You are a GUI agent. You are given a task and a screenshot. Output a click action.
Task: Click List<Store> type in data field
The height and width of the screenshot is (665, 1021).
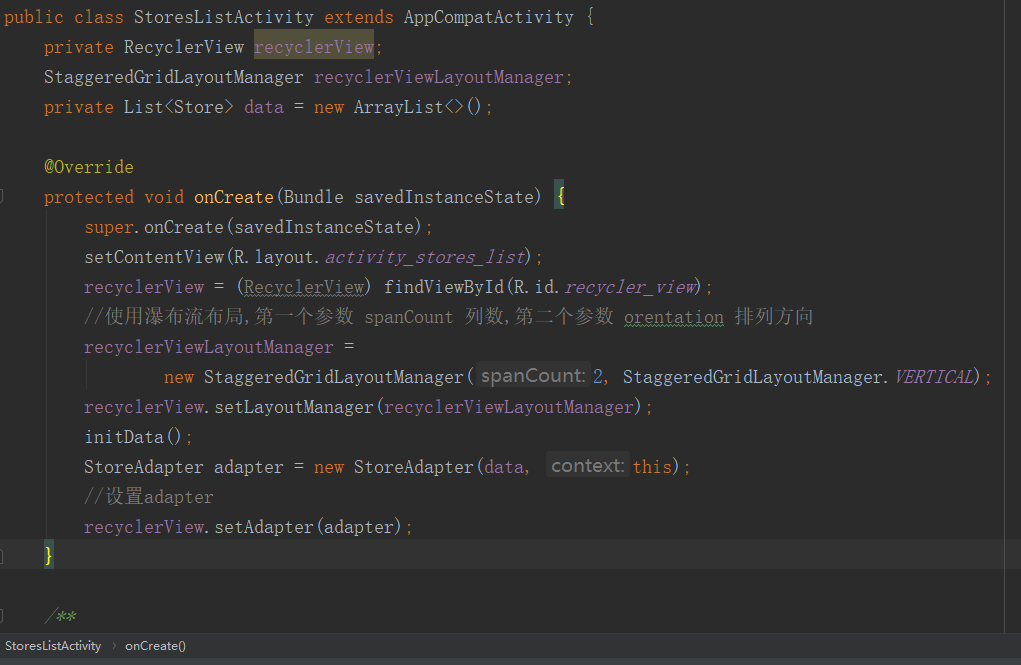coord(178,107)
